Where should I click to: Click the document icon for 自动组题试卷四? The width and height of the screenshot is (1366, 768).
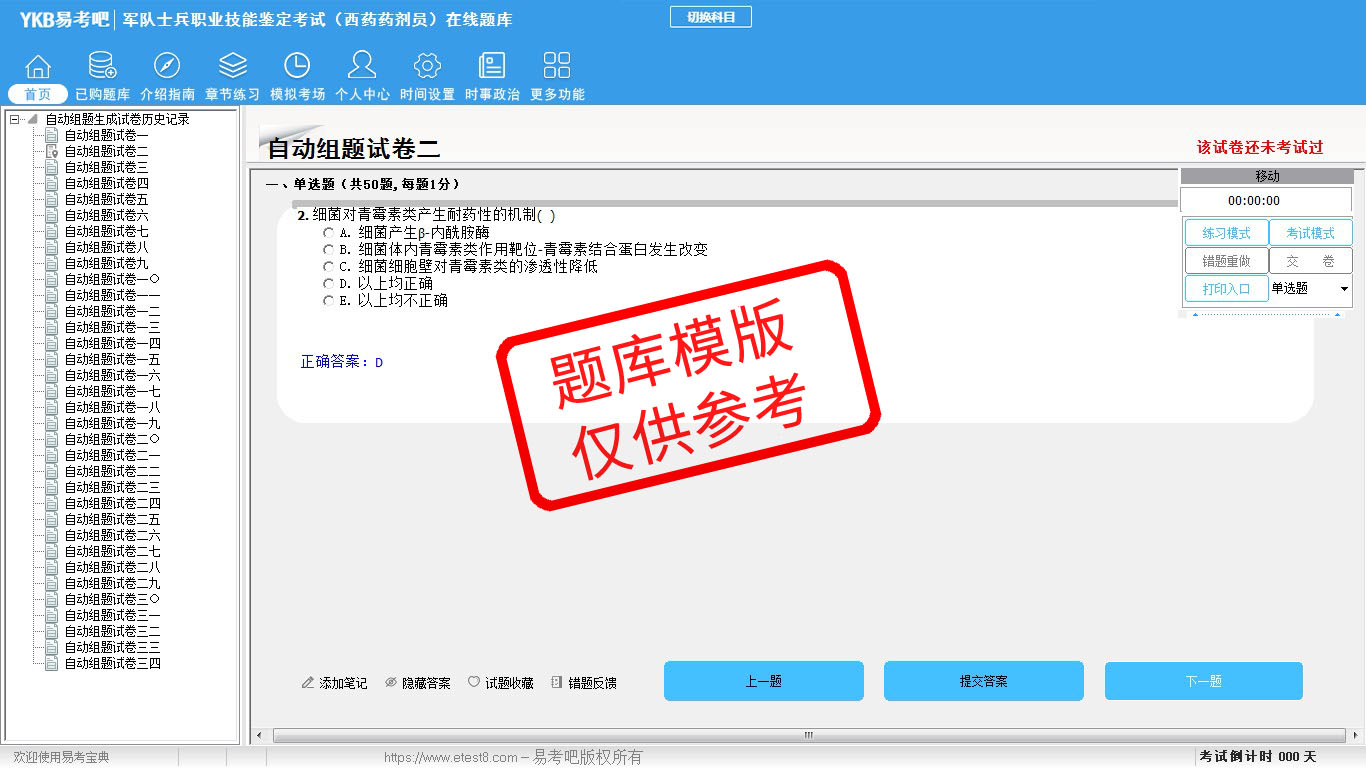pos(52,183)
